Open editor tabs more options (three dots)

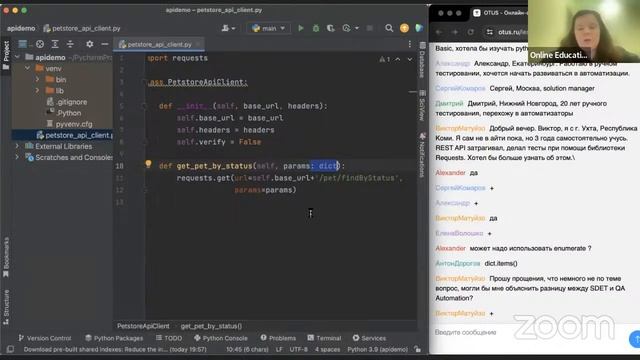[x=409, y=44]
